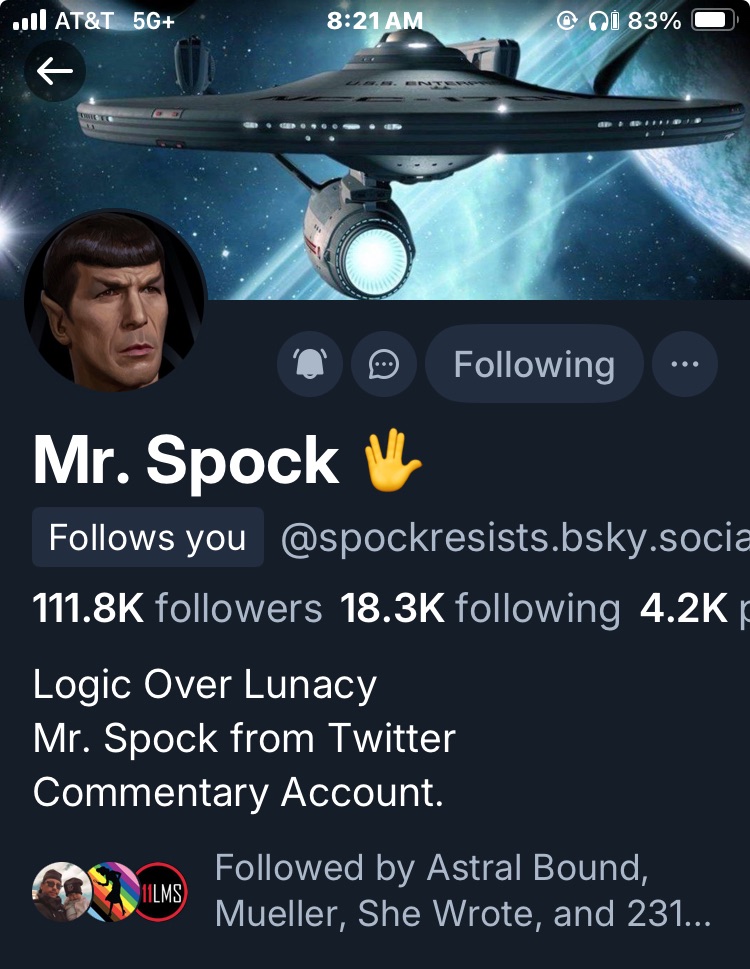Screen dimensions: 750x969
Task: Click the Vulcan salute emoji beside name
Action: (392, 461)
